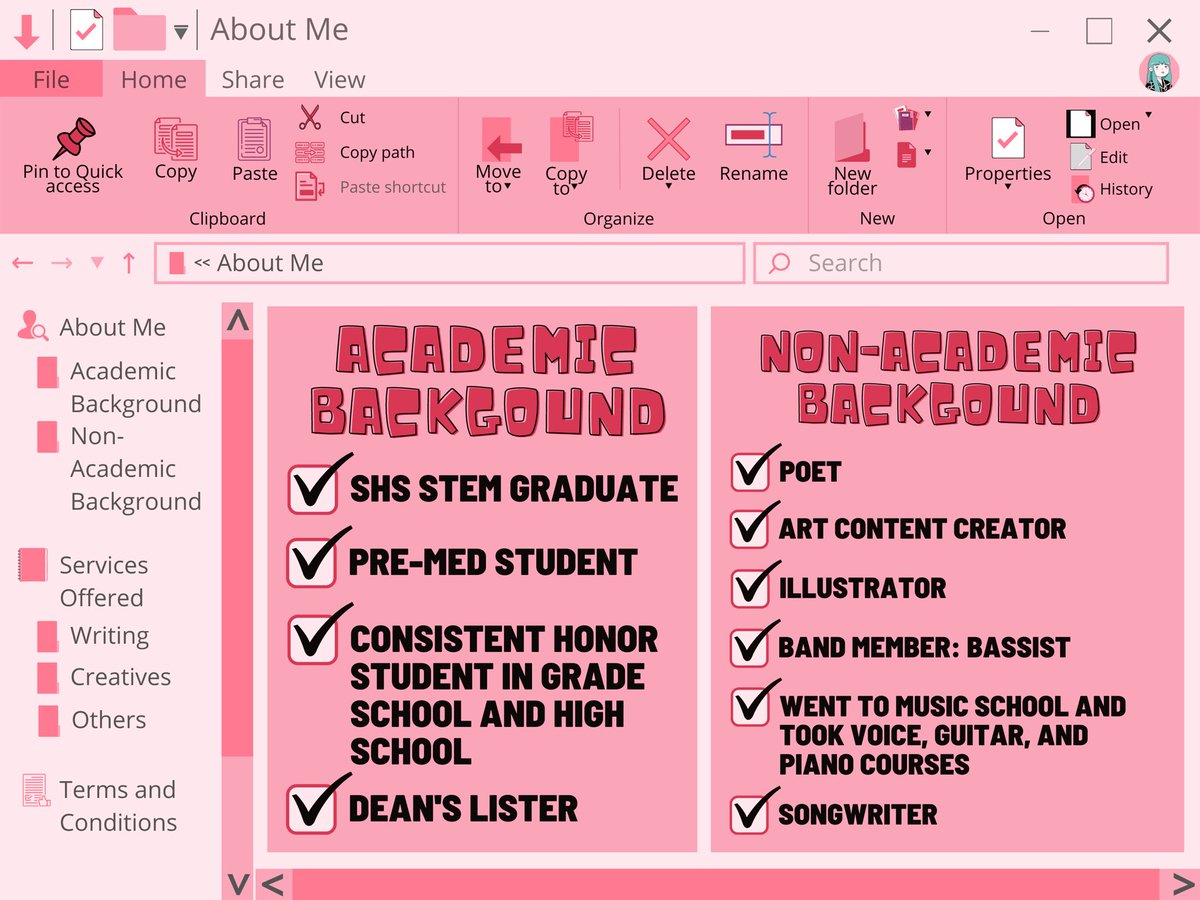Viewport: 1200px width, 900px height.
Task: Toggle the Dean's Lister checkbox
Action: click(313, 808)
